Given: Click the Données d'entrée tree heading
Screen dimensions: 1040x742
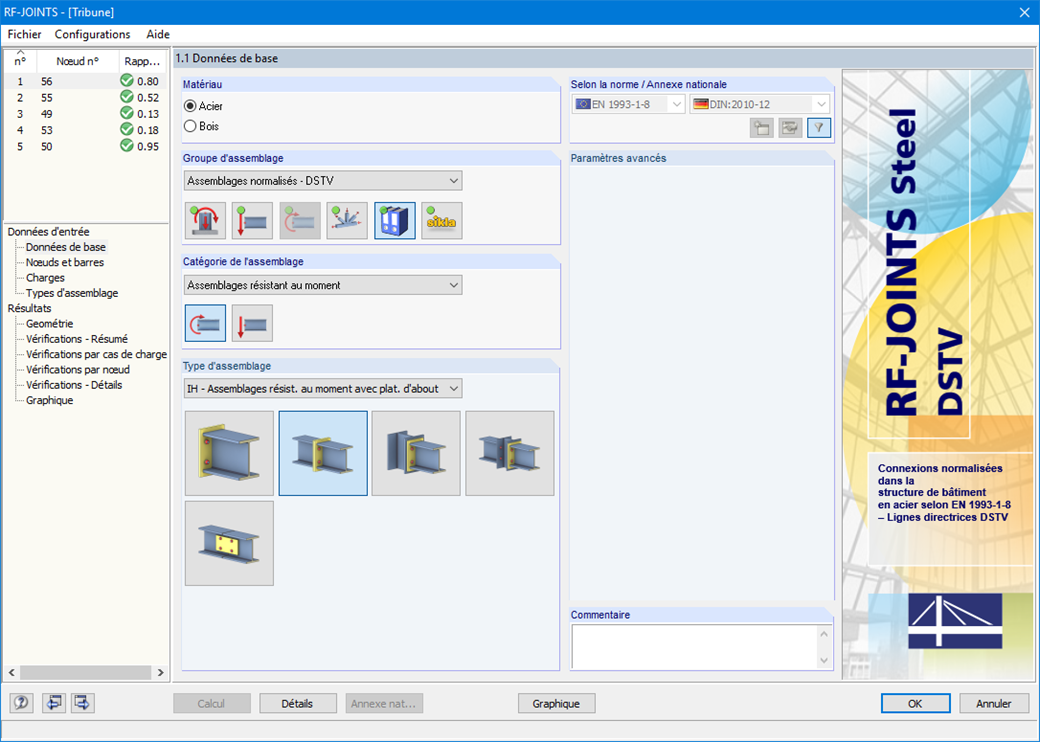Looking at the screenshot, I should click(x=48, y=231).
